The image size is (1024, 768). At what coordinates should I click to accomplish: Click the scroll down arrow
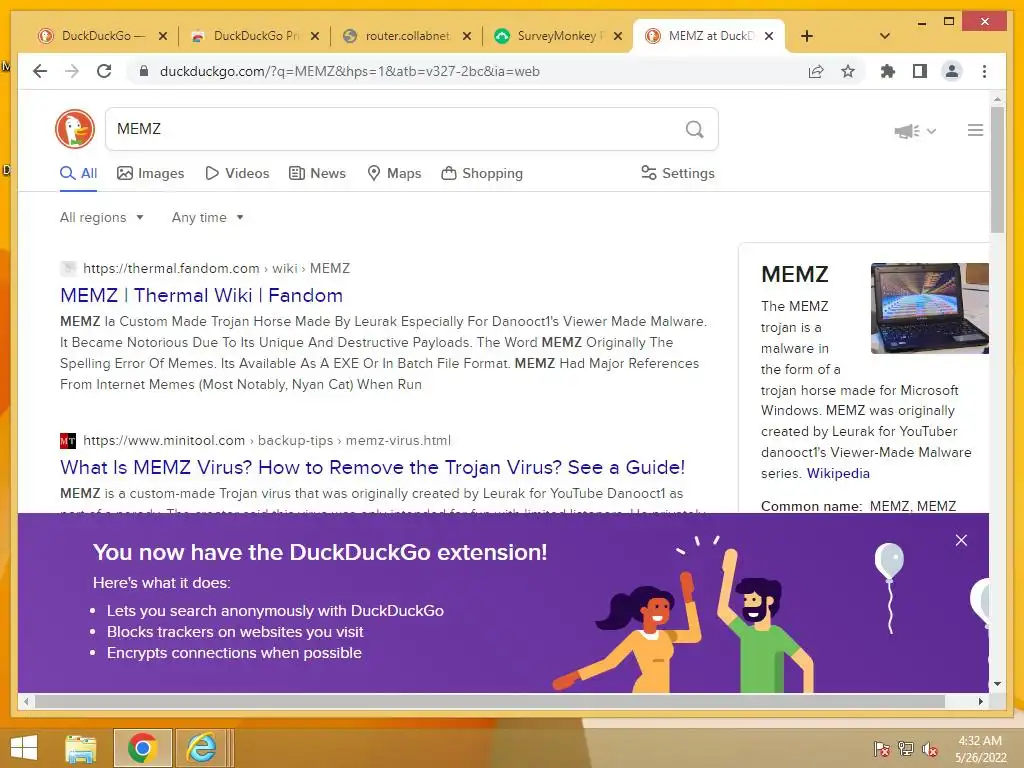point(997,684)
